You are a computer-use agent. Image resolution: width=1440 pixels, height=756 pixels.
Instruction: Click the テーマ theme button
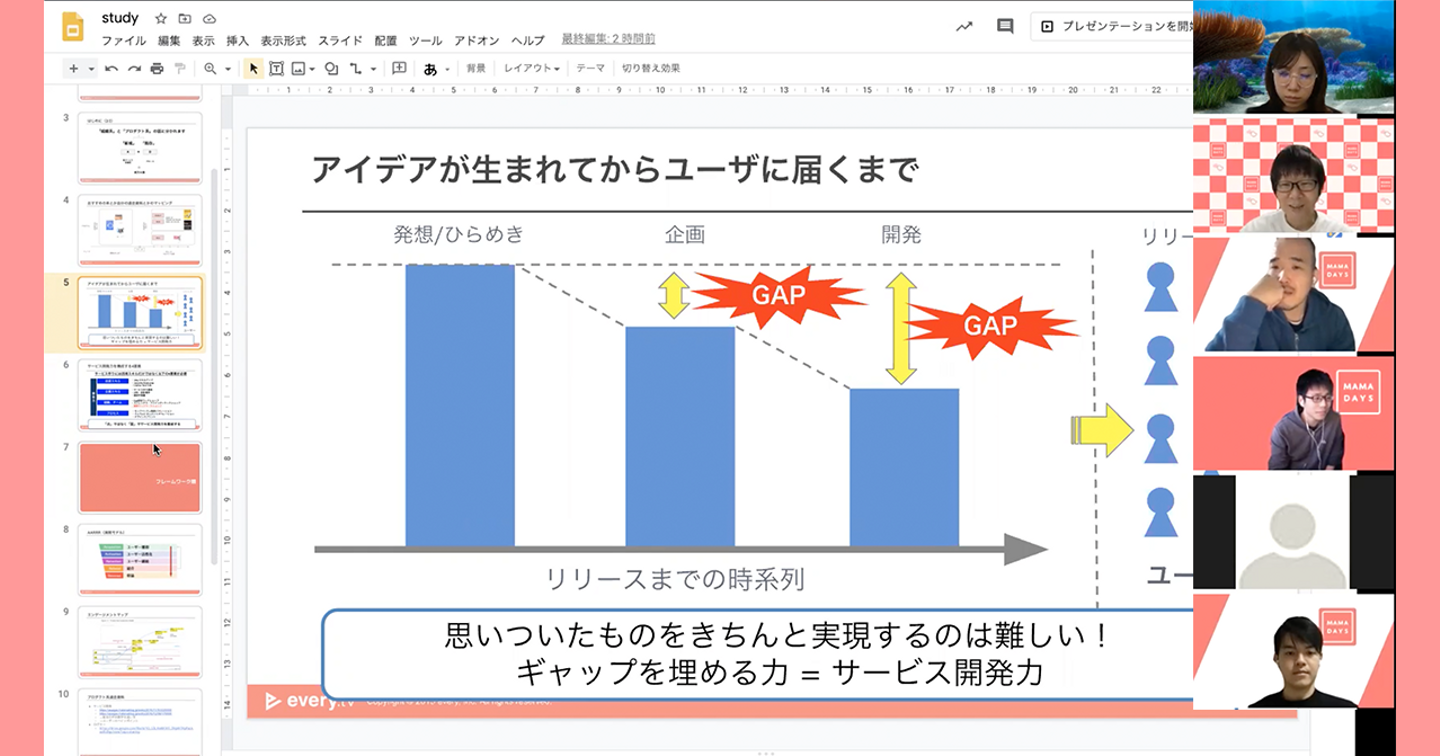(x=590, y=69)
